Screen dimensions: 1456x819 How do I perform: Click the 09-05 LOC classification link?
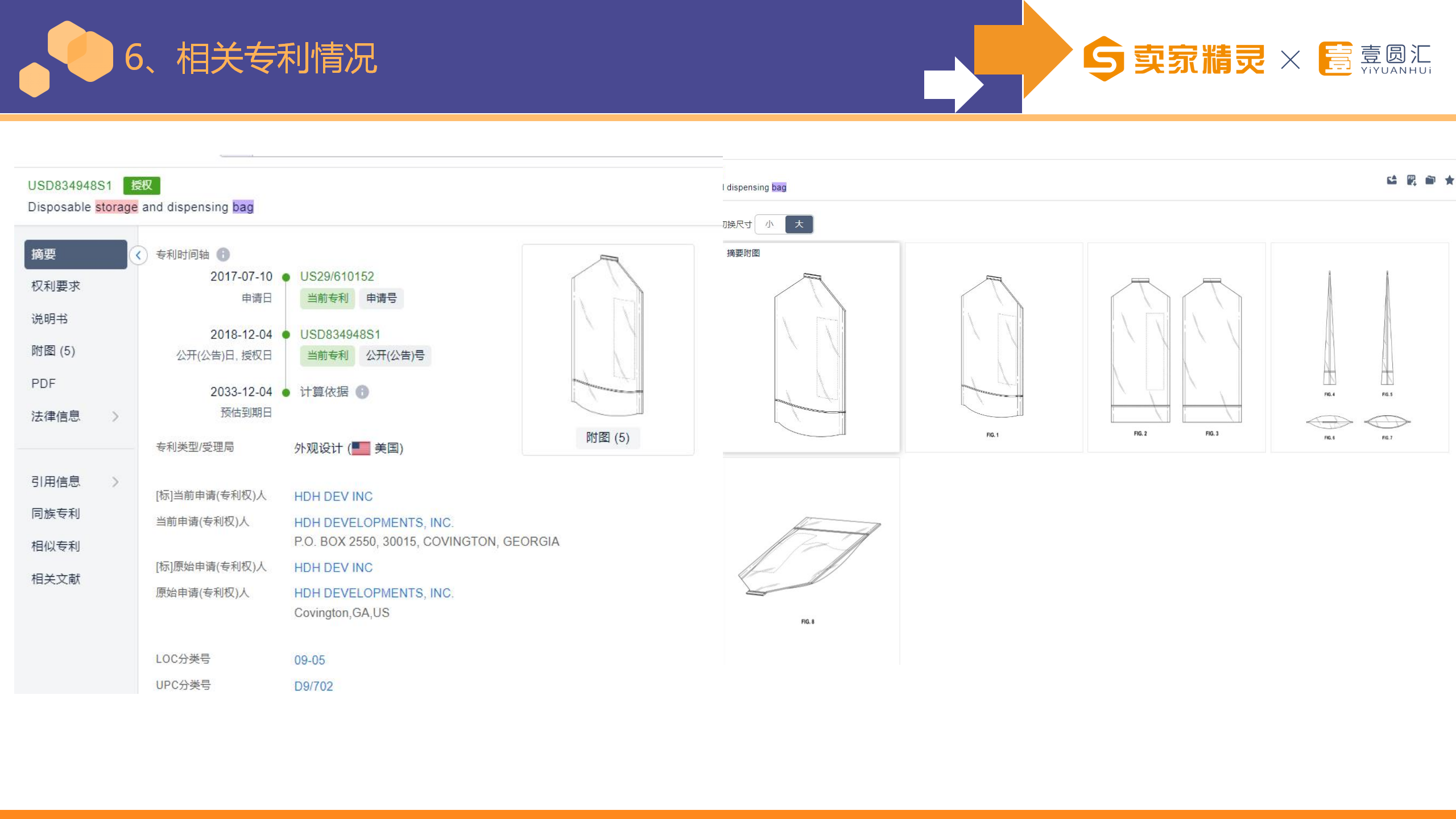(x=309, y=660)
